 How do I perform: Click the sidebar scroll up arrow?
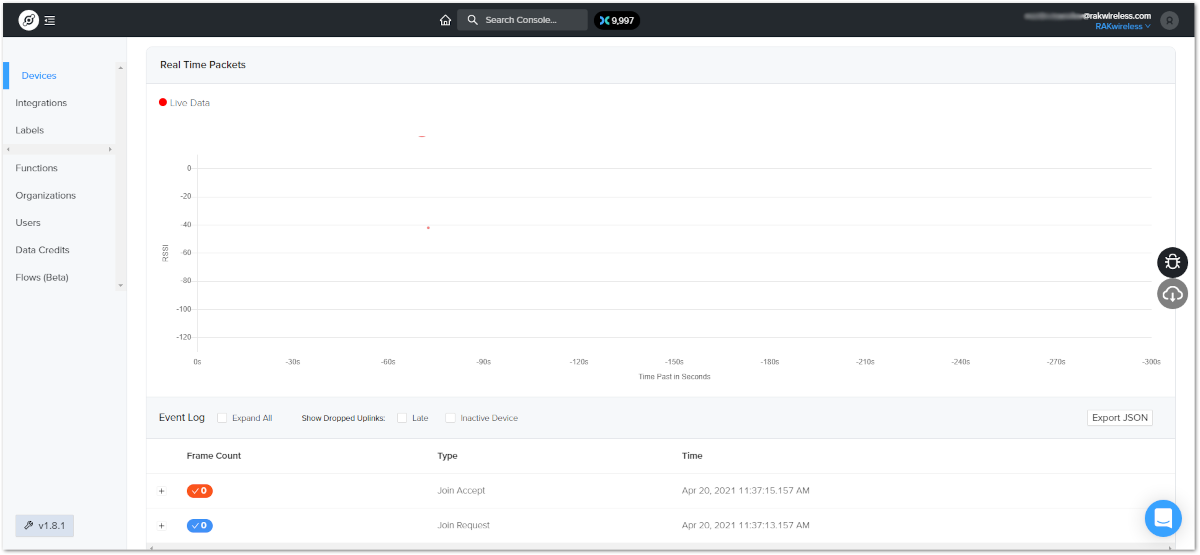(121, 68)
